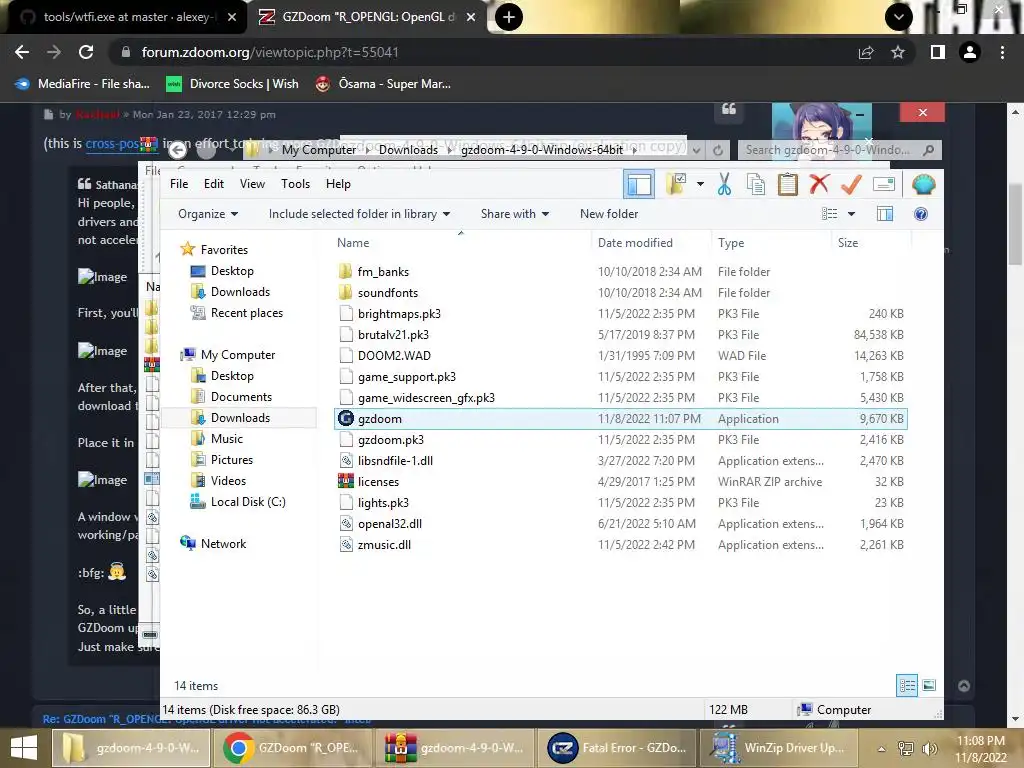Click the Paste clipboard icon

[x=788, y=185]
